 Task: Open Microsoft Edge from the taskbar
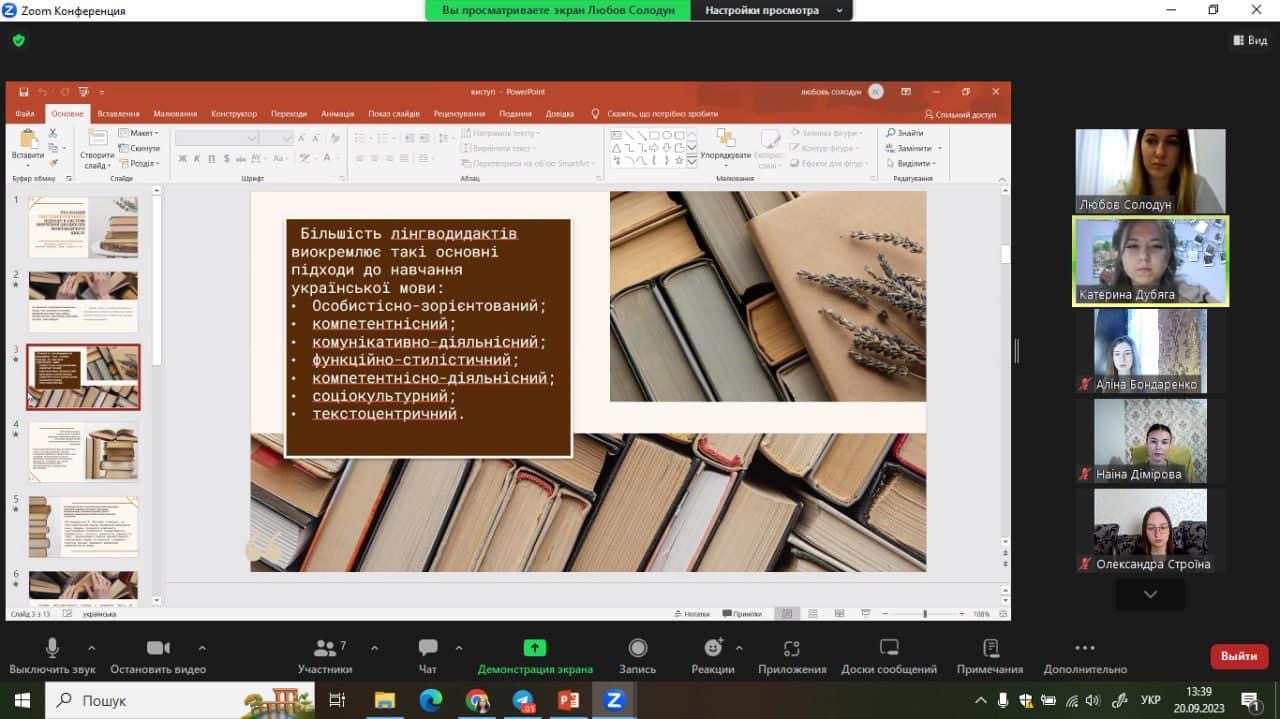(431, 700)
